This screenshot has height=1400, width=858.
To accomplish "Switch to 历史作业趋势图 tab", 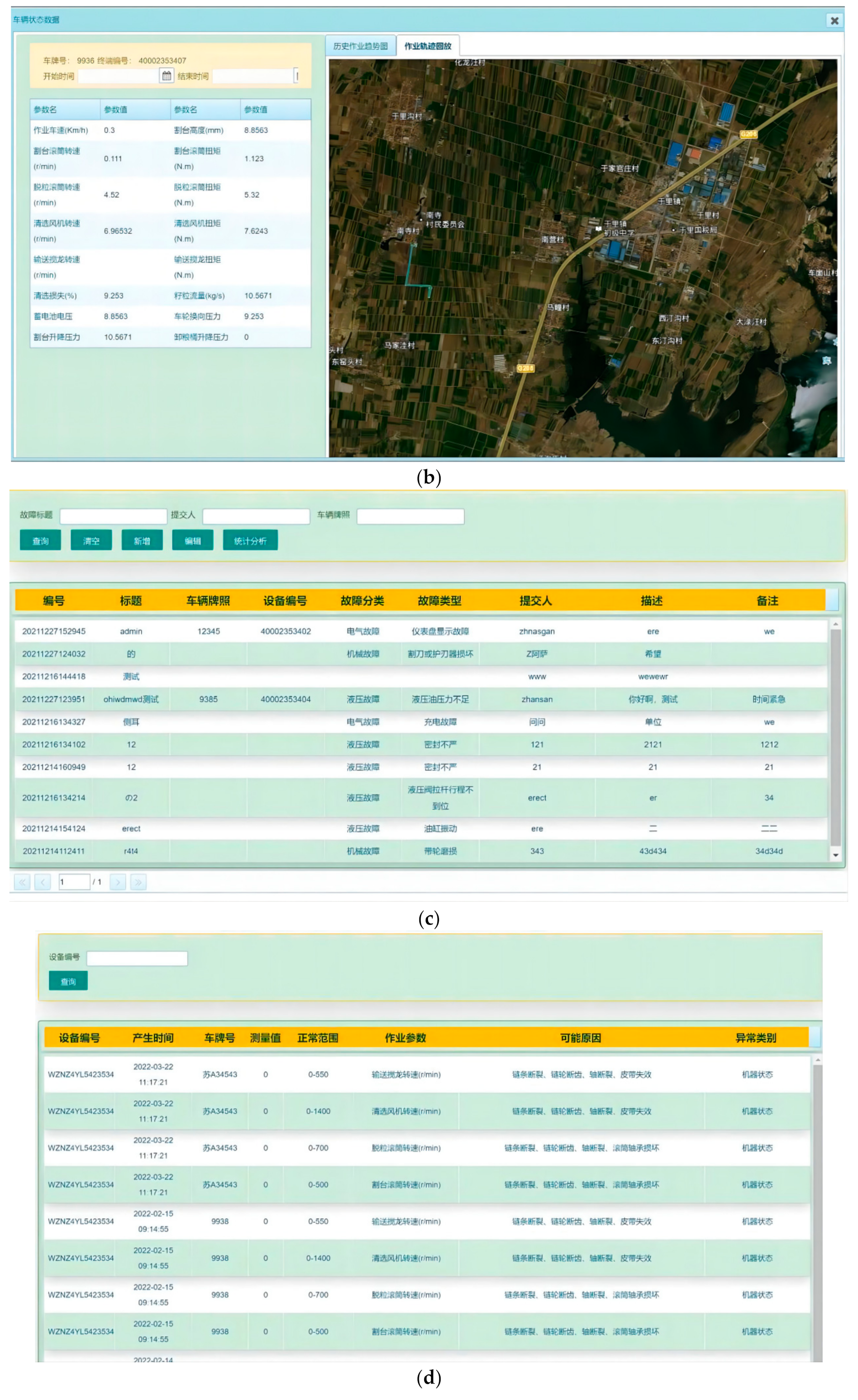I will tap(360, 46).
